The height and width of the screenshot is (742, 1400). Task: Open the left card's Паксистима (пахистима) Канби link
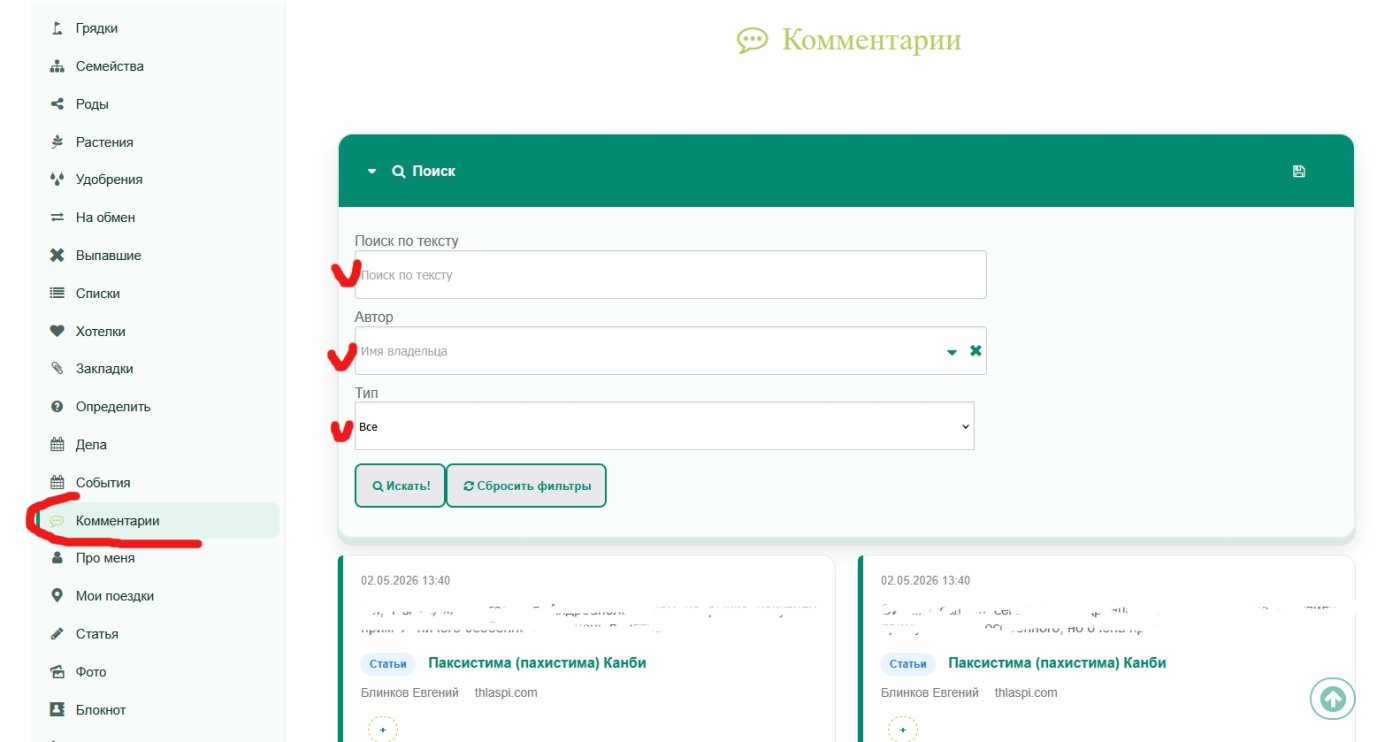click(537, 663)
